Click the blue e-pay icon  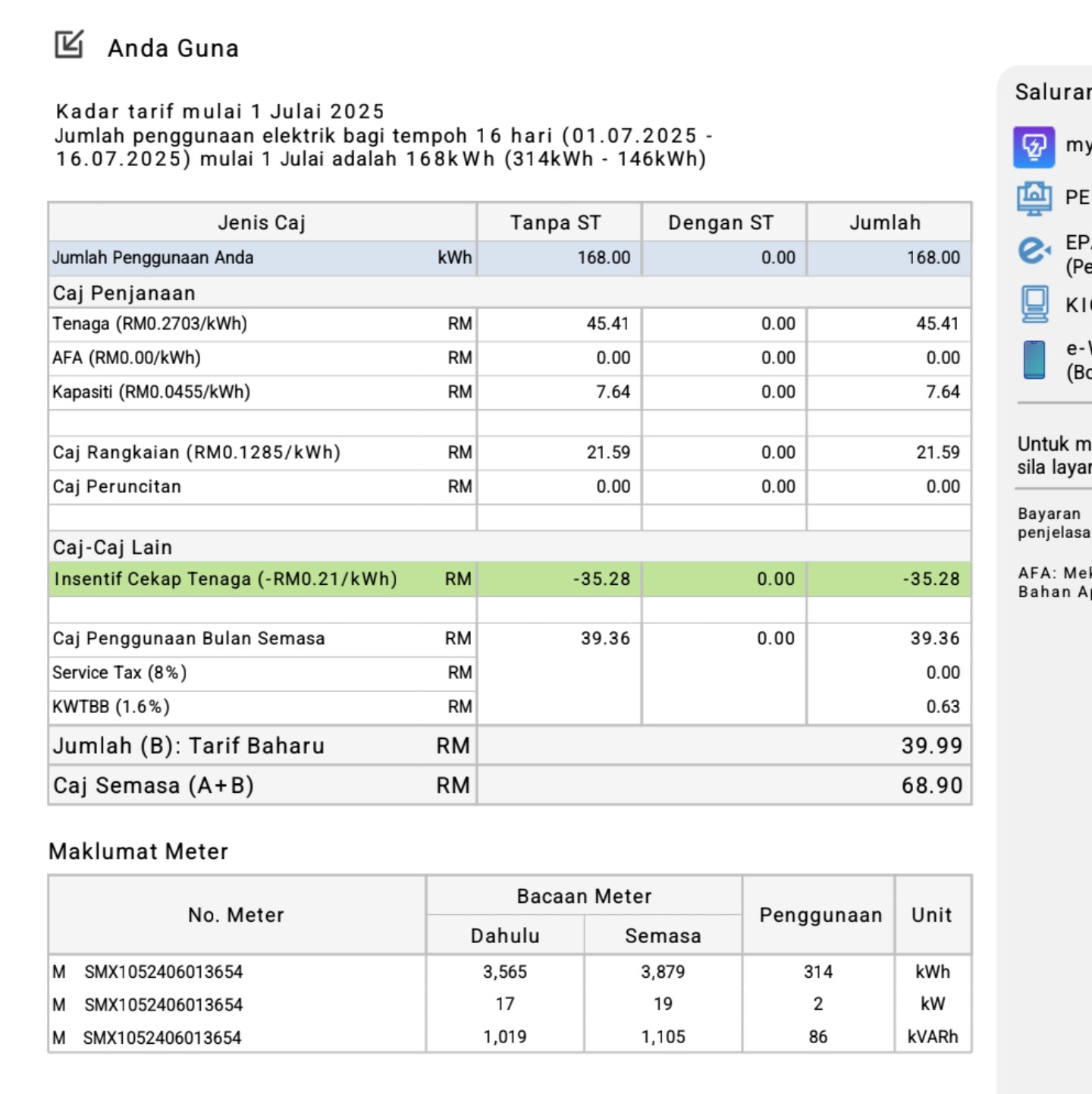pyautogui.click(x=1034, y=250)
